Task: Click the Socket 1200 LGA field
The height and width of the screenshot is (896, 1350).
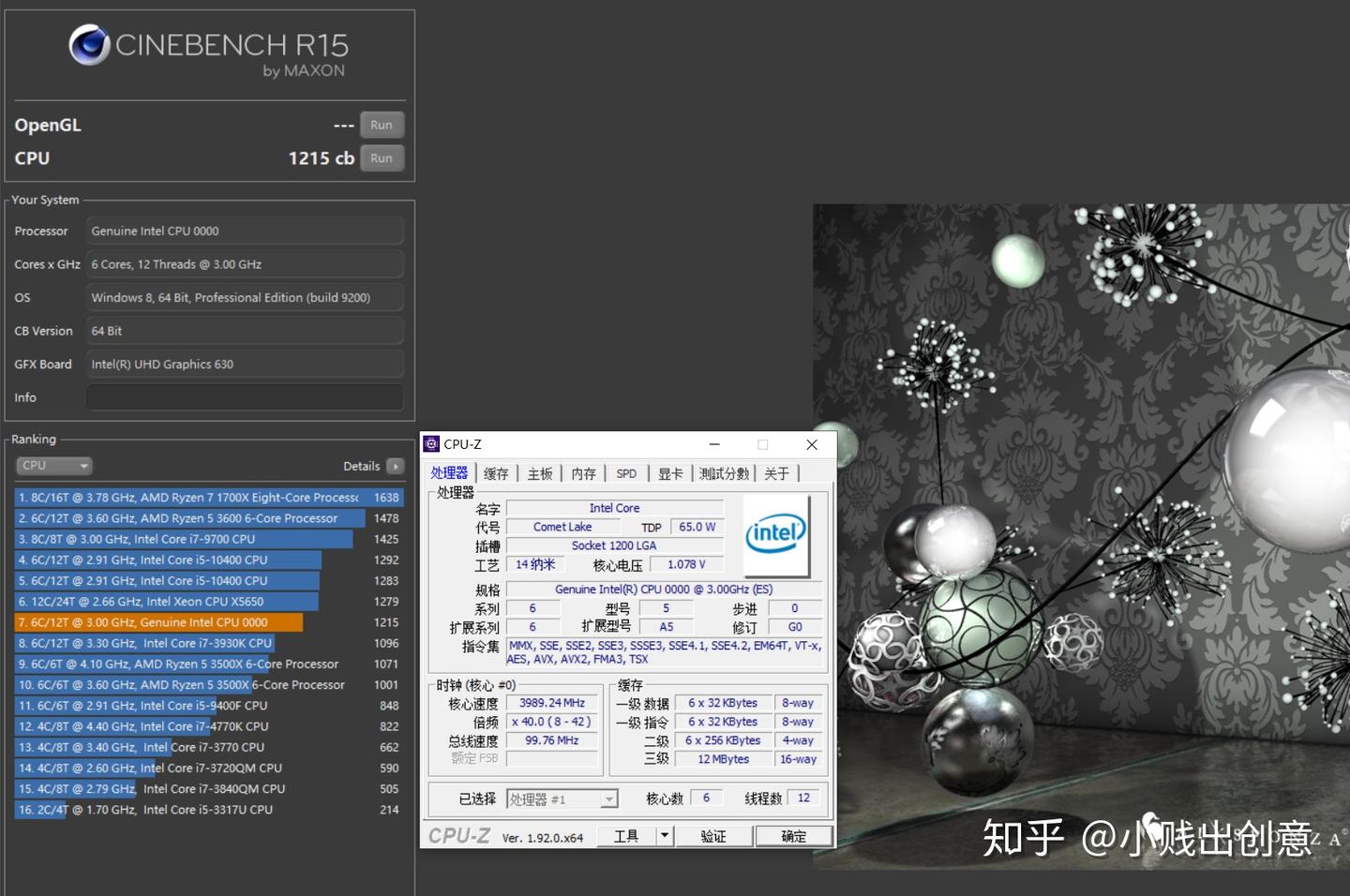Action: (x=614, y=545)
